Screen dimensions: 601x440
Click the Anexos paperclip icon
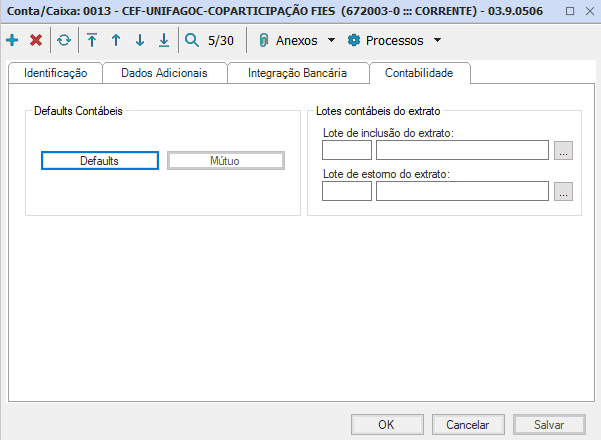point(264,41)
